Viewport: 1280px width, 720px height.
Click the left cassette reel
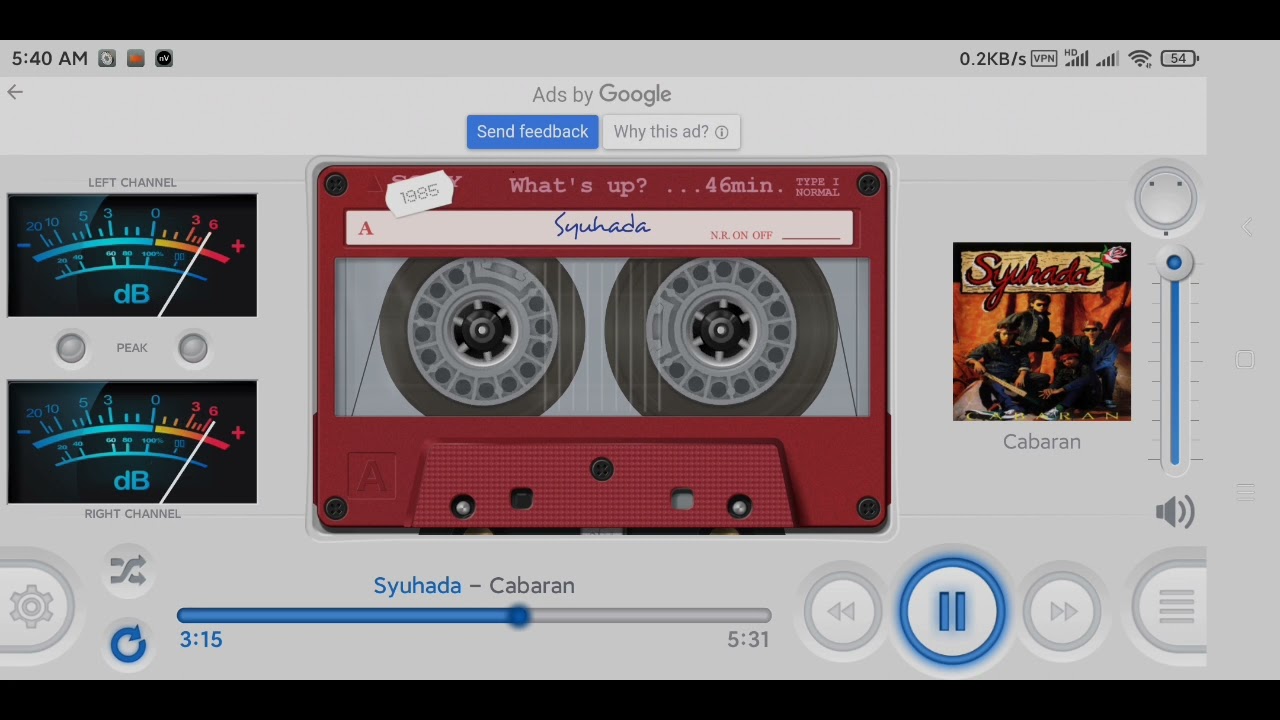tap(482, 331)
